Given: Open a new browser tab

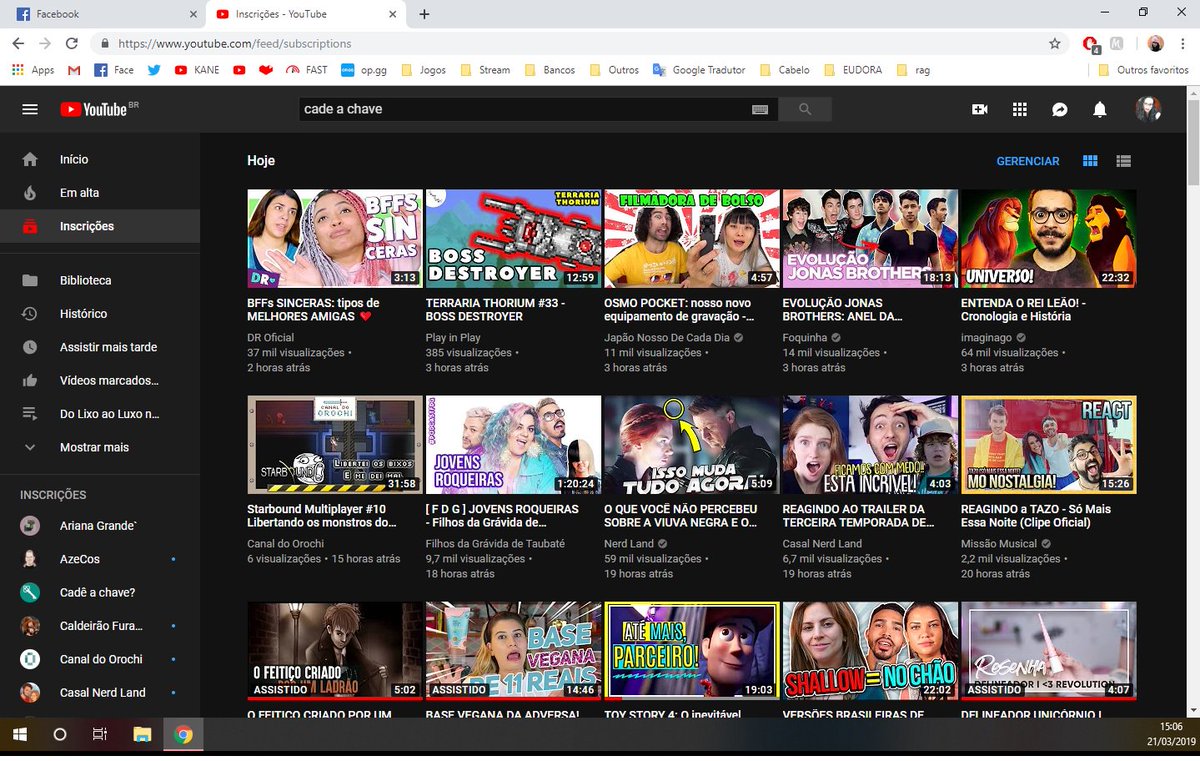Looking at the screenshot, I should (424, 14).
